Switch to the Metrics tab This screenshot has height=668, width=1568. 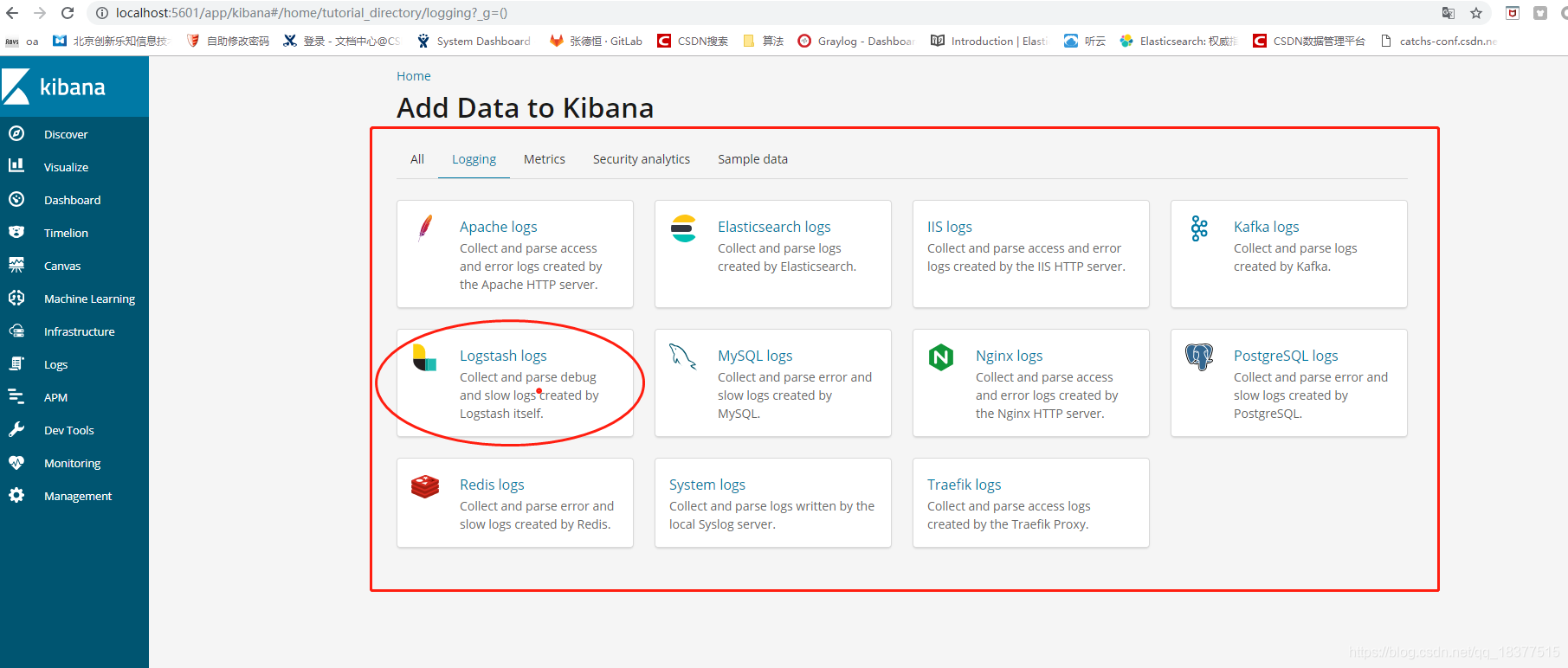545,159
